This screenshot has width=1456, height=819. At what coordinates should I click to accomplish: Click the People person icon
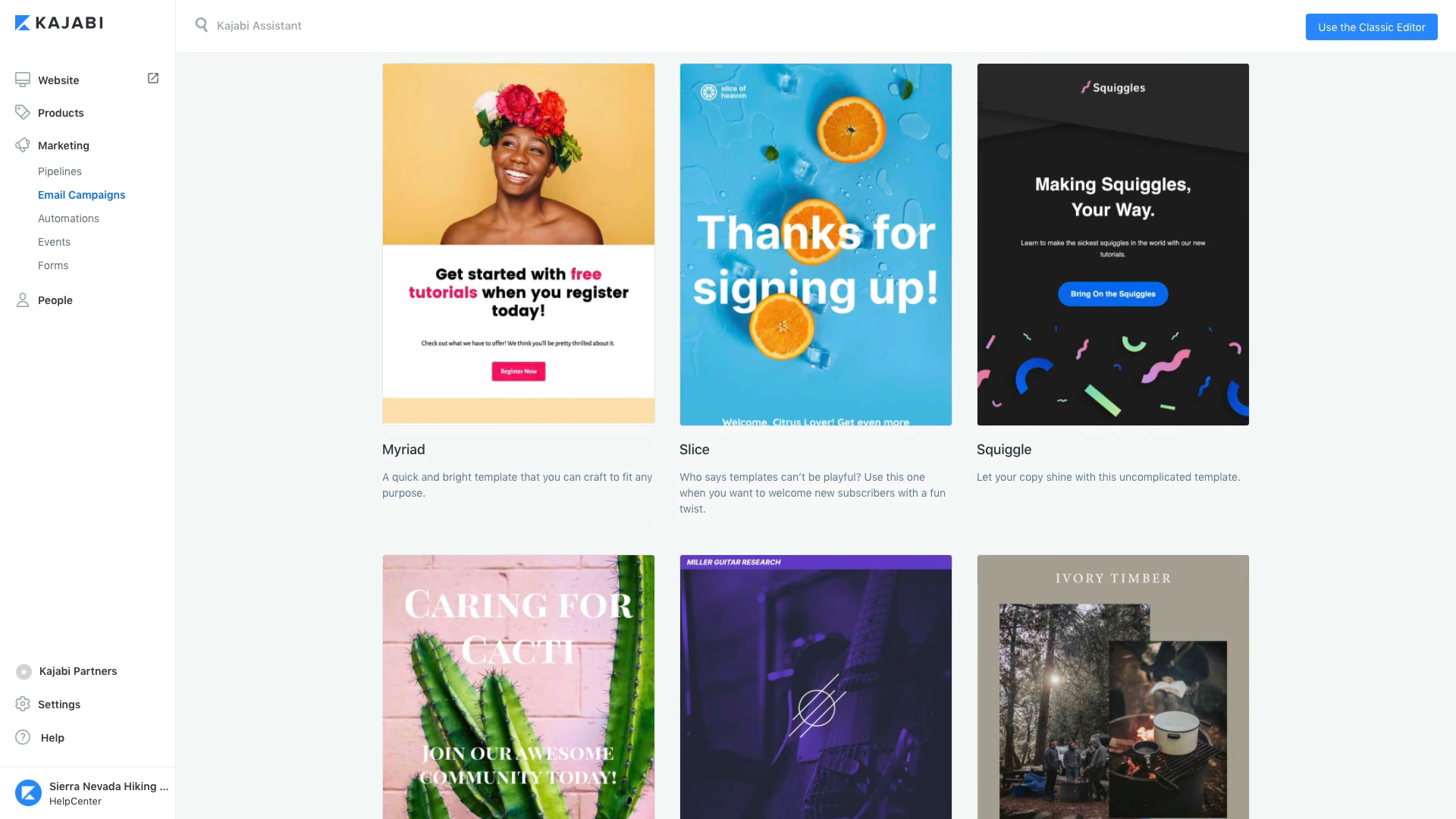point(23,300)
